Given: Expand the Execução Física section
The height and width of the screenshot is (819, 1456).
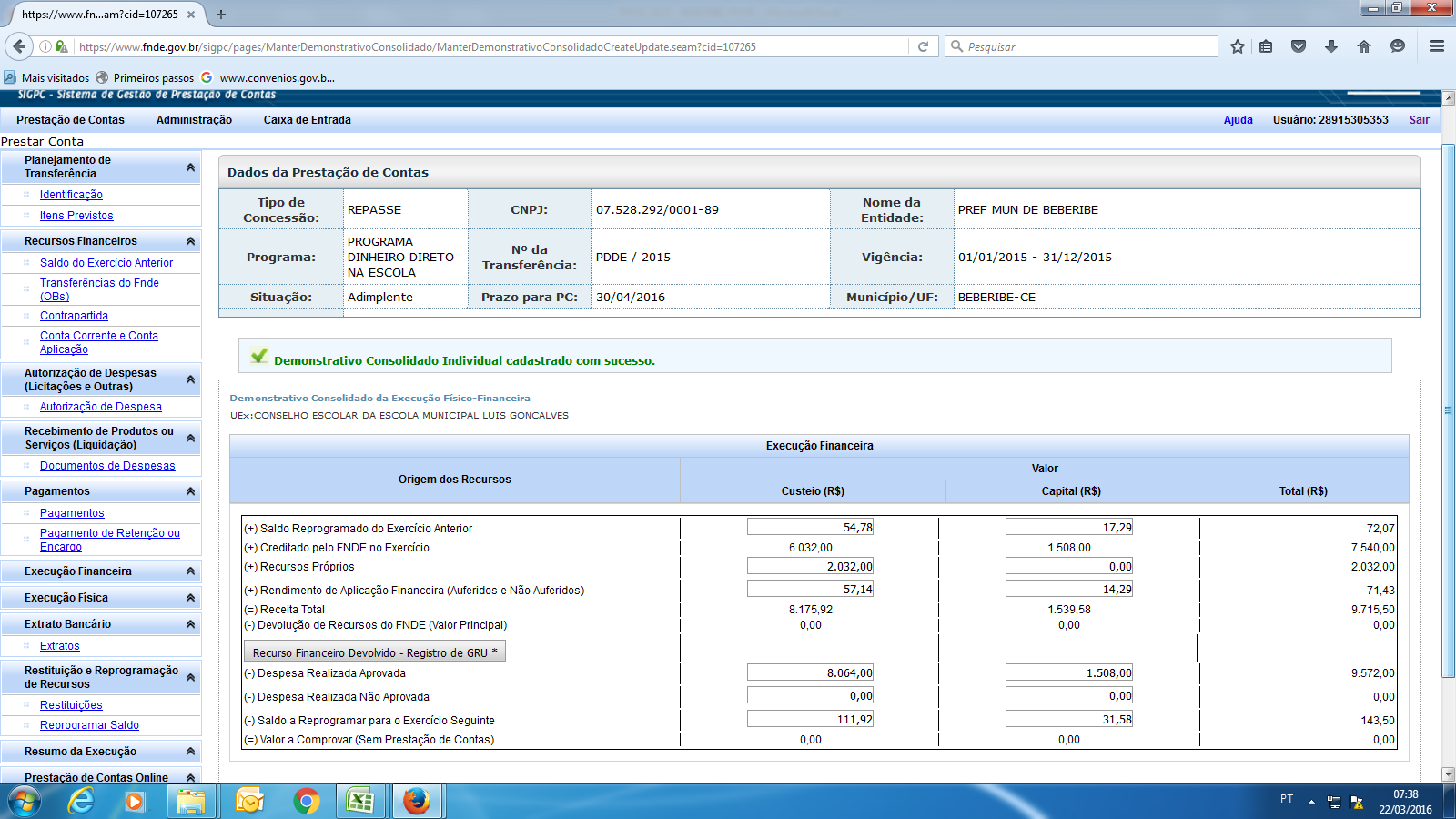Looking at the screenshot, I should click(190, 598).
